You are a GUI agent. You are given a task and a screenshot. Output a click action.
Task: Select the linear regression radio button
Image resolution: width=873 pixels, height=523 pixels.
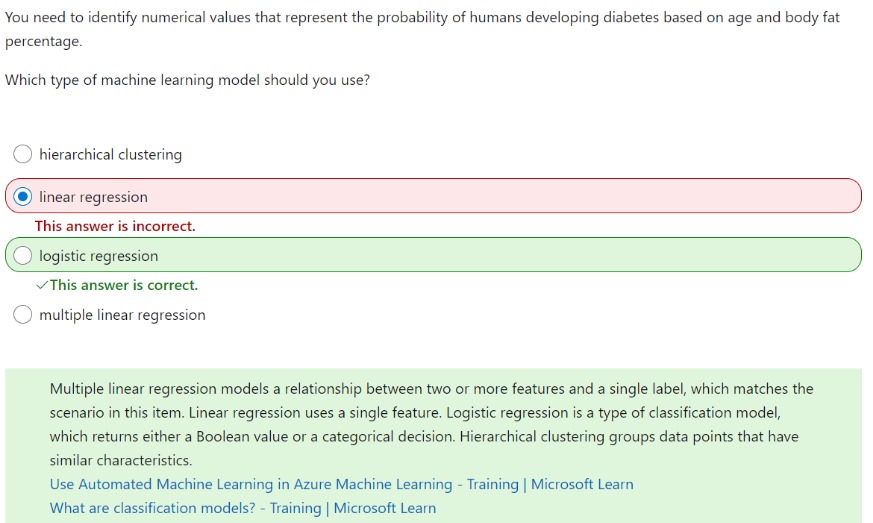coord(22,197)
